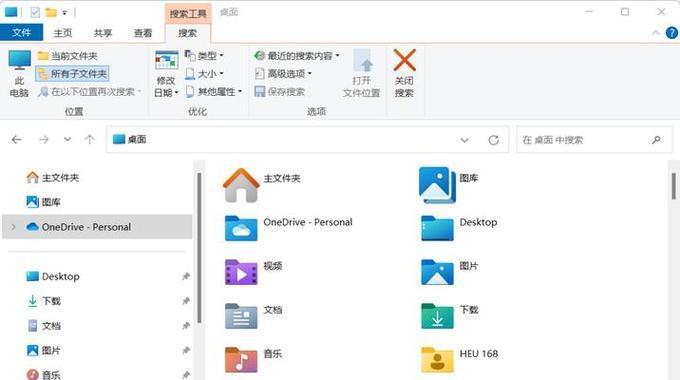680x380 pixels.
Task: Open the 下载 folder icon in file list
Action: 437,316
